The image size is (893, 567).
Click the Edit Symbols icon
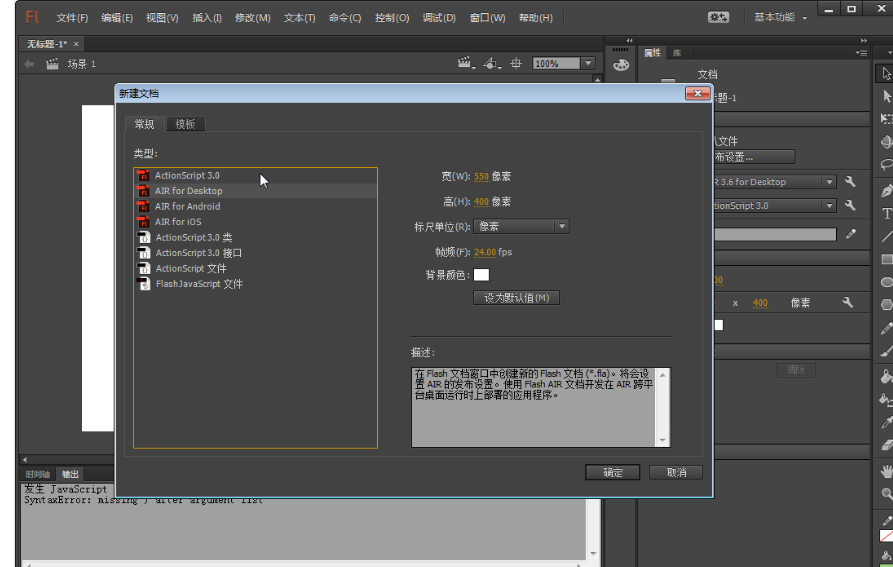(x=491, y=63)
